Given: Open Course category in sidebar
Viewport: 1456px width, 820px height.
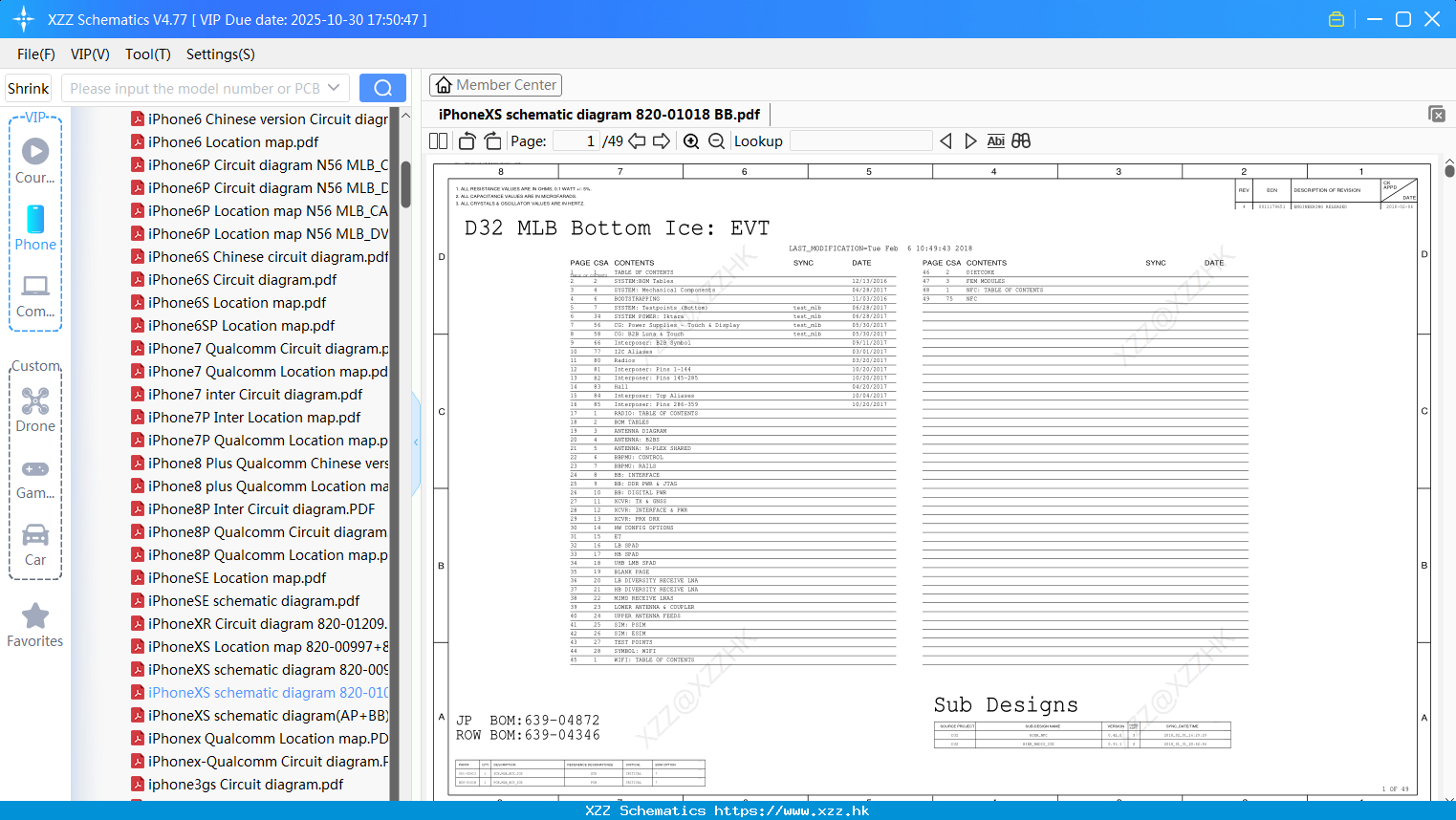Looking at the screenshot, I should [35, 162].
